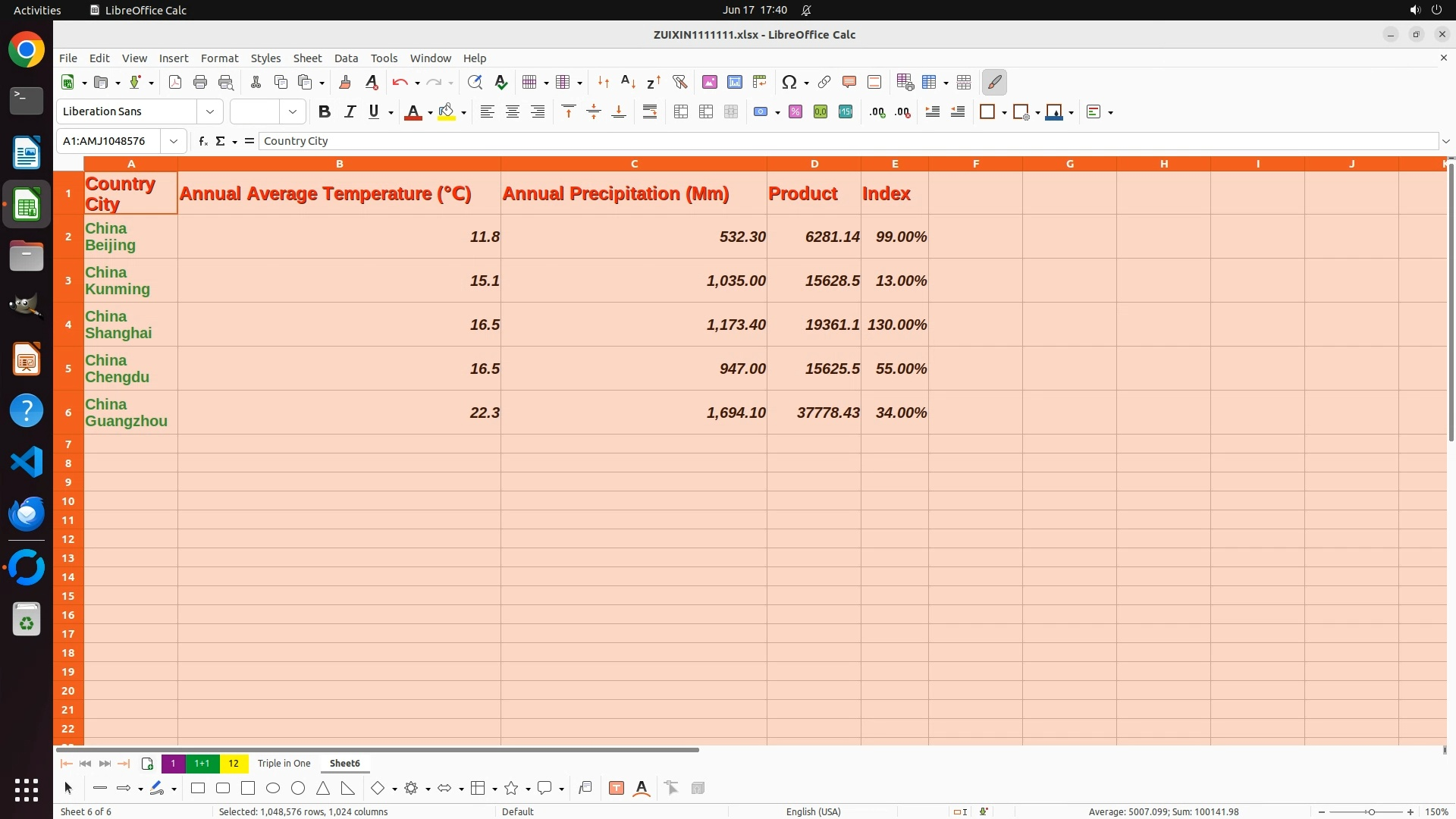
Task: Click the Merge and Center Cells icon
Action: 681,111
